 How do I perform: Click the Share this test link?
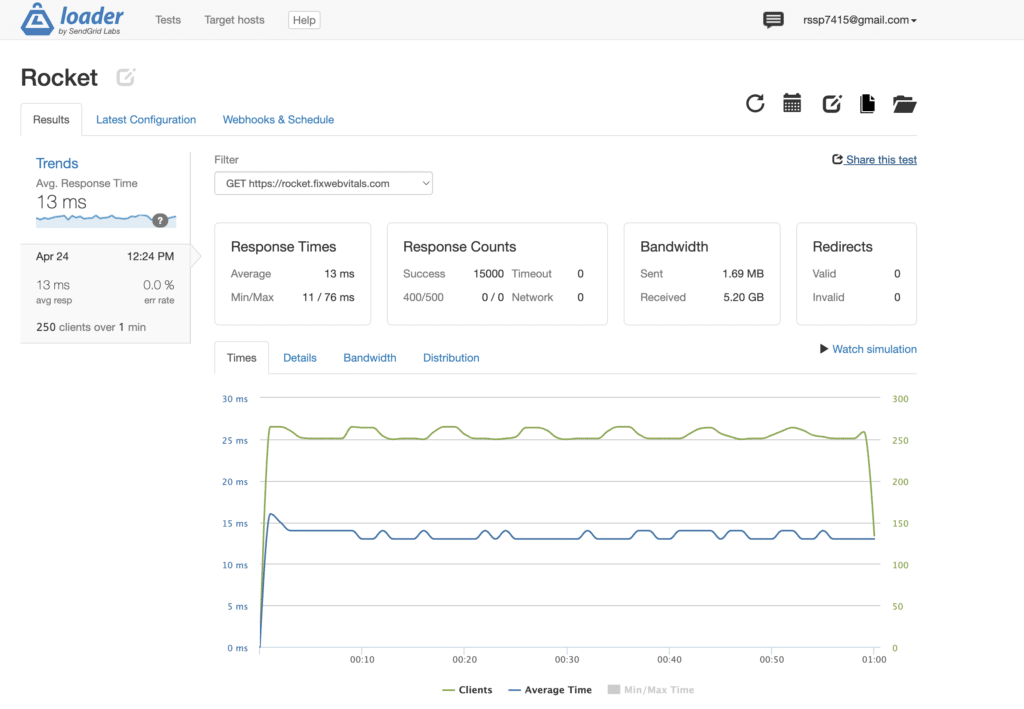[x=874, y=160]
